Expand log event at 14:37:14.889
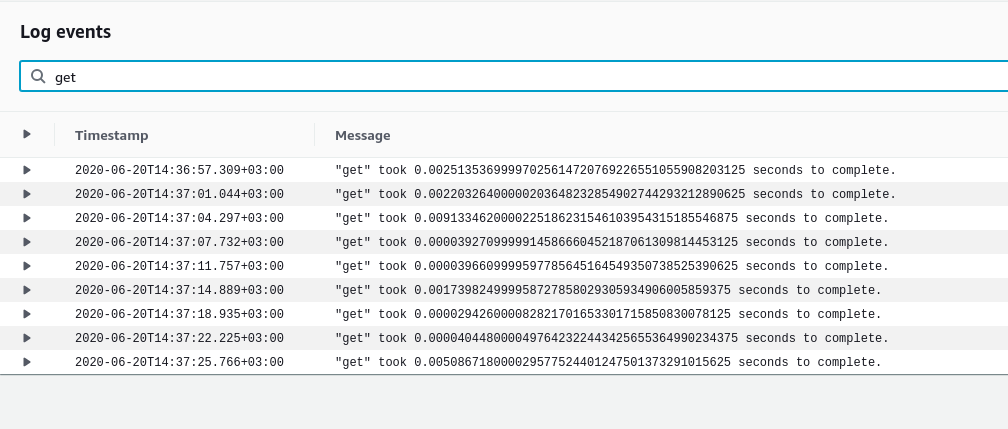The height and width of the screenshot is (429, 1008). click(27, 290)
